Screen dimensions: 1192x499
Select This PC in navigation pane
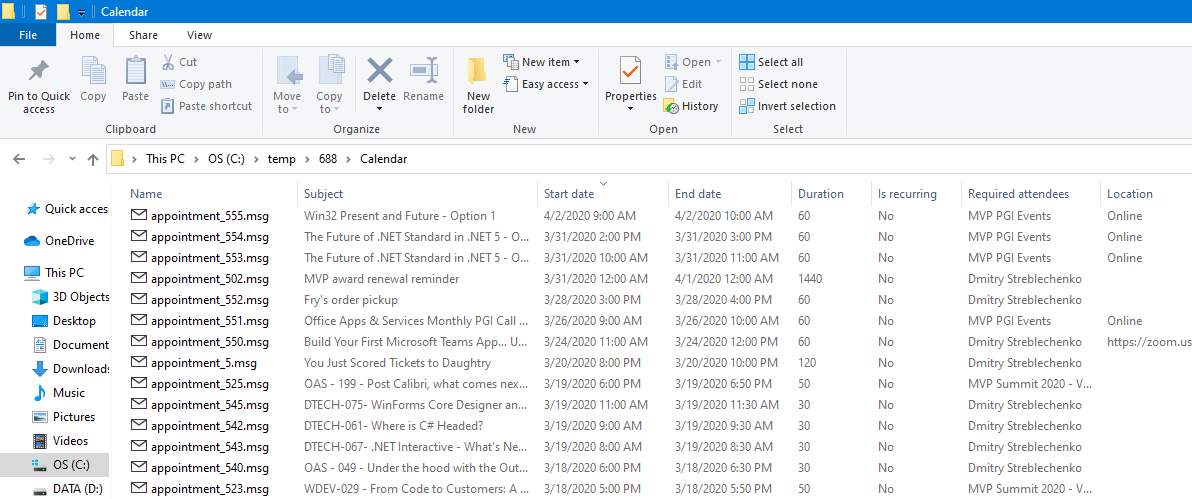click(54, 272)
